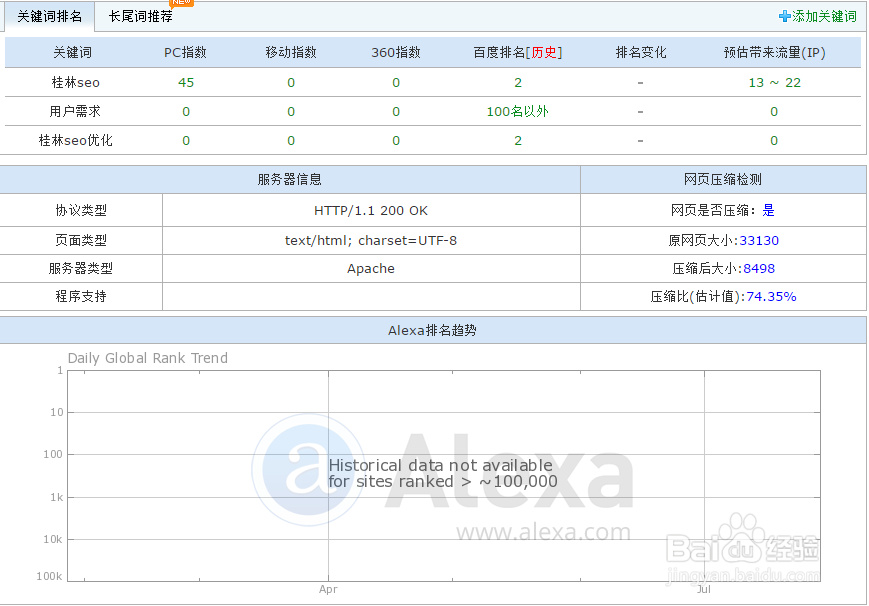Screen dimensions: 869x606
Task: Click the NEW badge on 长尾词推荐 tab
Action: click(180, 5)
